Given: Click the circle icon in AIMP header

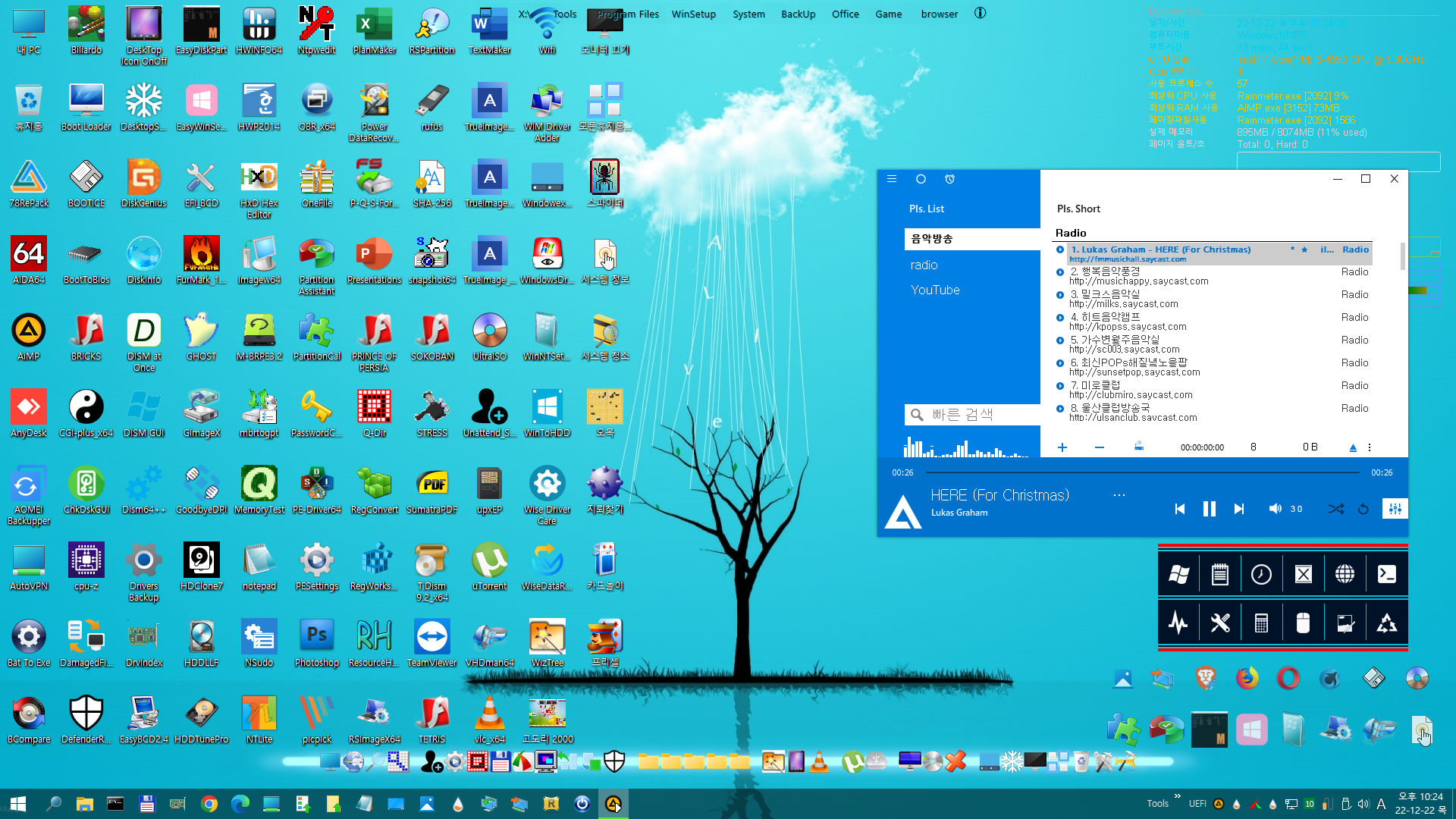Looking at the screenshot, I should 921,179.
